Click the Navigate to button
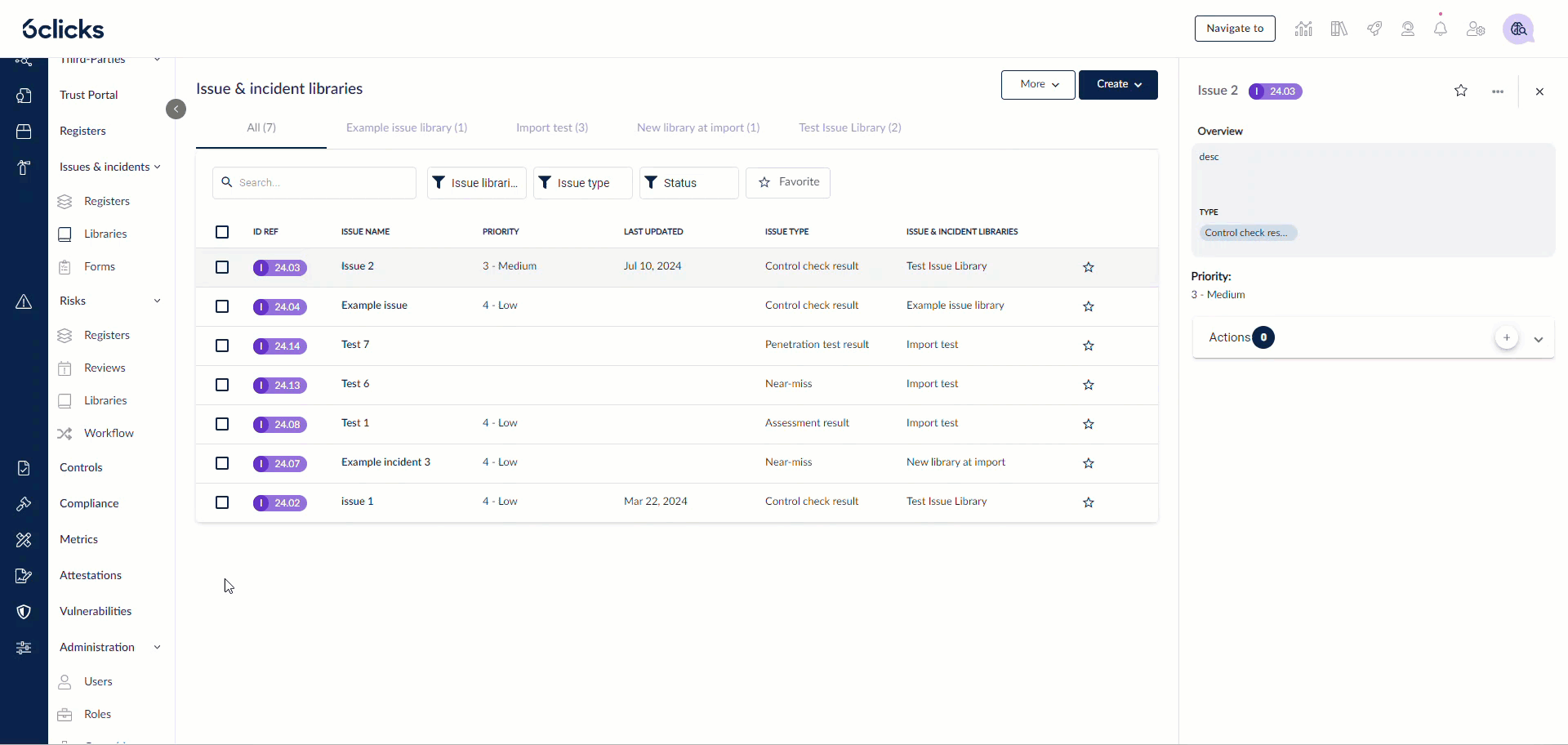Screen dimensions: 1568x745 click(x=1235, y=29)
